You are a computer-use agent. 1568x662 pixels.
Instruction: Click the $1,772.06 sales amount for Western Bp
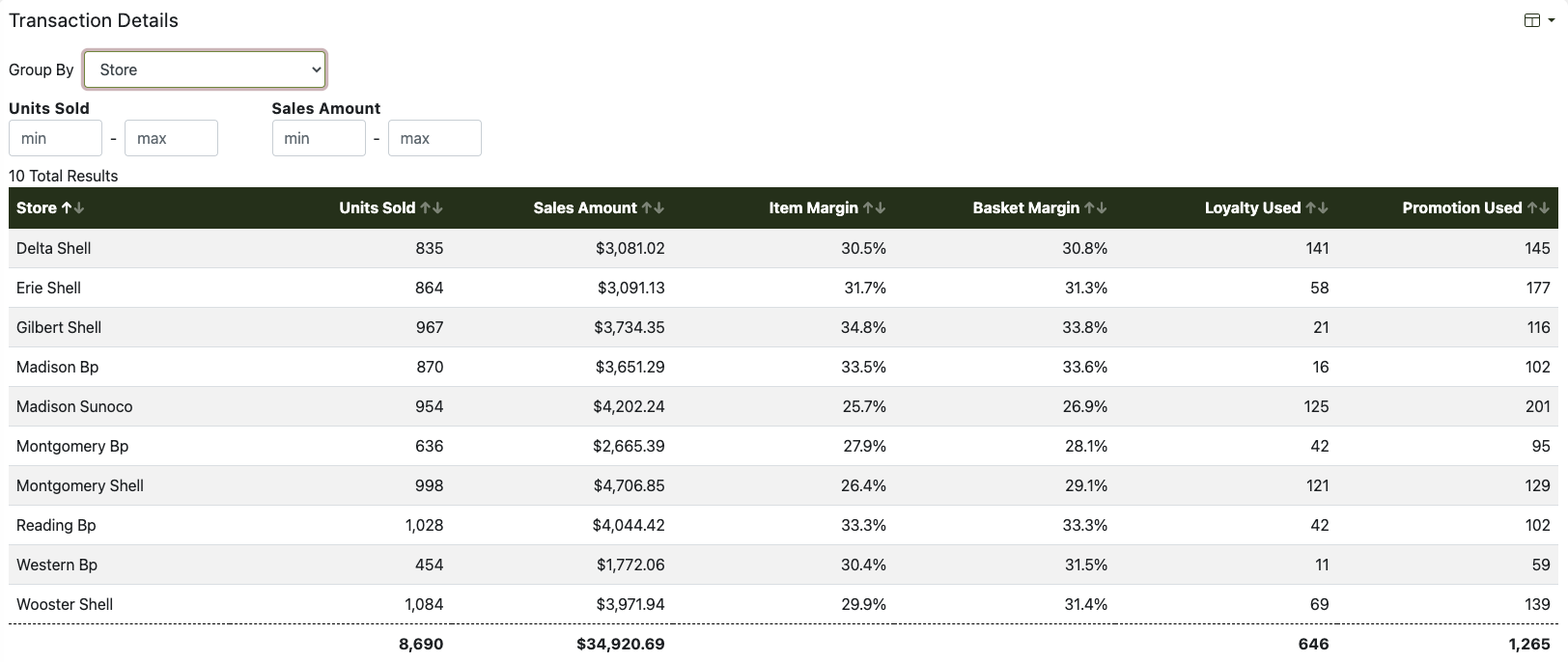[630, 565]
